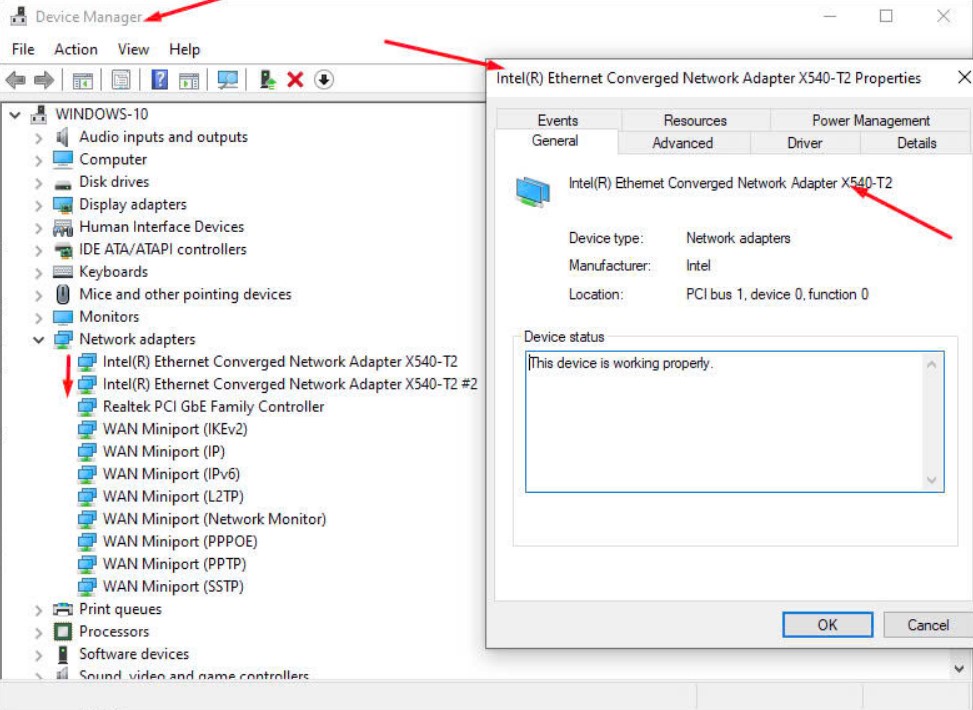973x710 pixels.
Task: Click the Software devices icon
Action: click(63, 654)
